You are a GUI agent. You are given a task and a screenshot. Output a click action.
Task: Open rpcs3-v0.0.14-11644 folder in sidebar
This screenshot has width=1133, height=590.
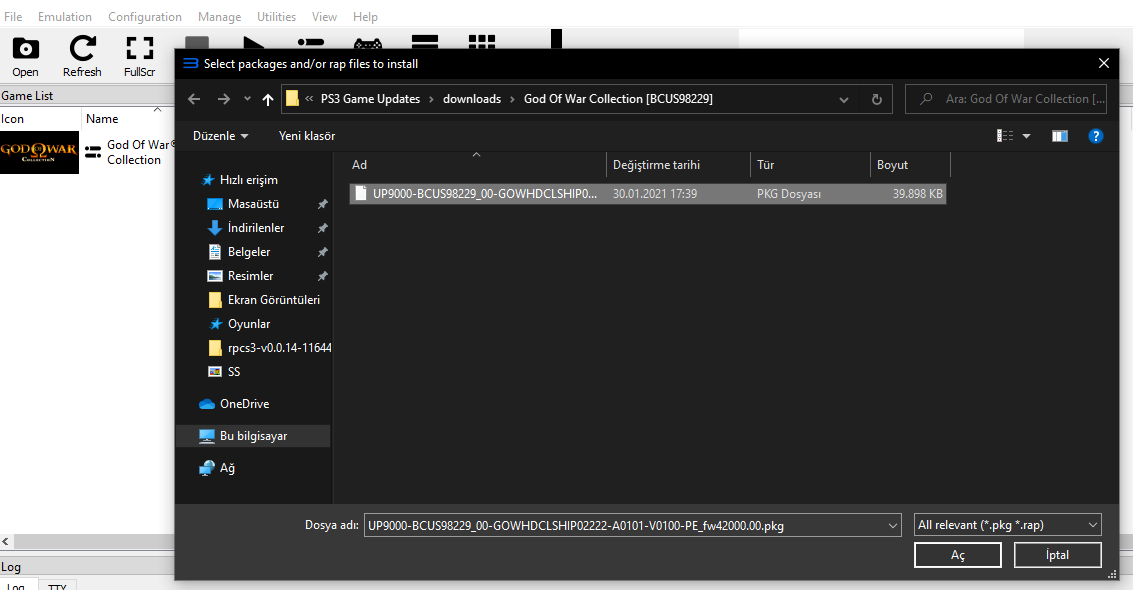click(x=279, y=347)
